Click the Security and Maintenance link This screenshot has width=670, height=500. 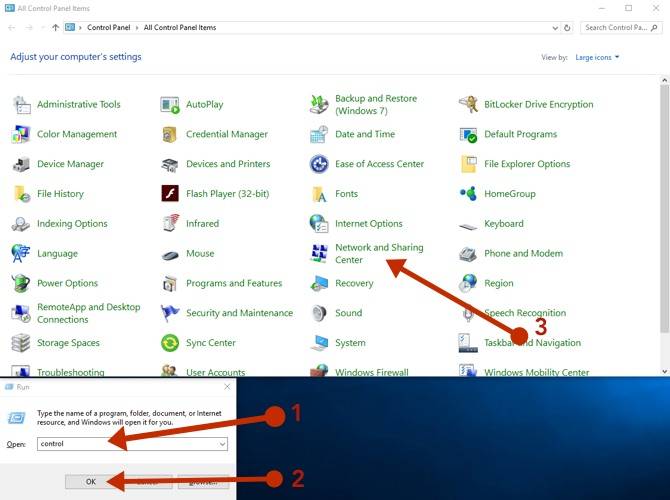(239, 313)
